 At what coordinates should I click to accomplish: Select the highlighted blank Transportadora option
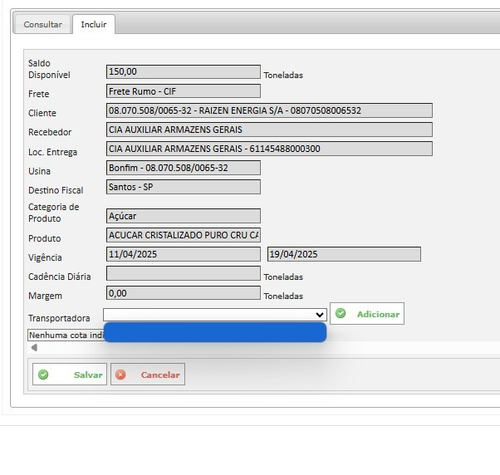coord(215,332)
